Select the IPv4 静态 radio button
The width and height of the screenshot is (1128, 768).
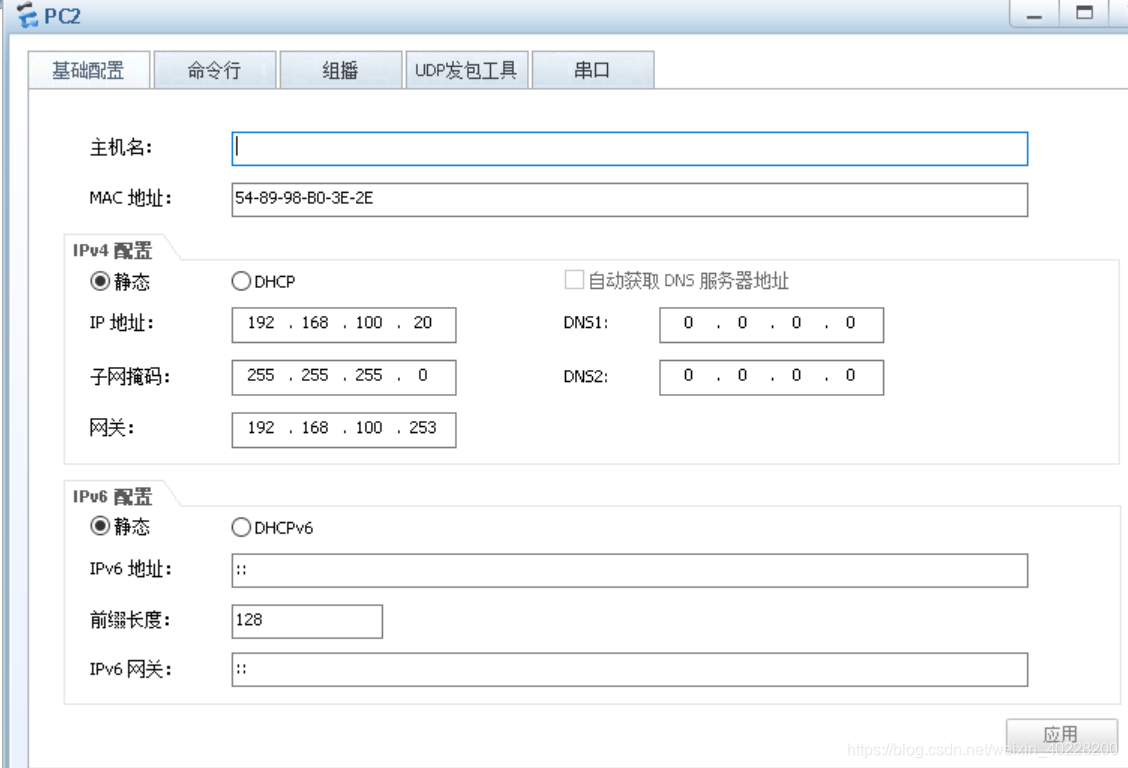pos(99,281)
